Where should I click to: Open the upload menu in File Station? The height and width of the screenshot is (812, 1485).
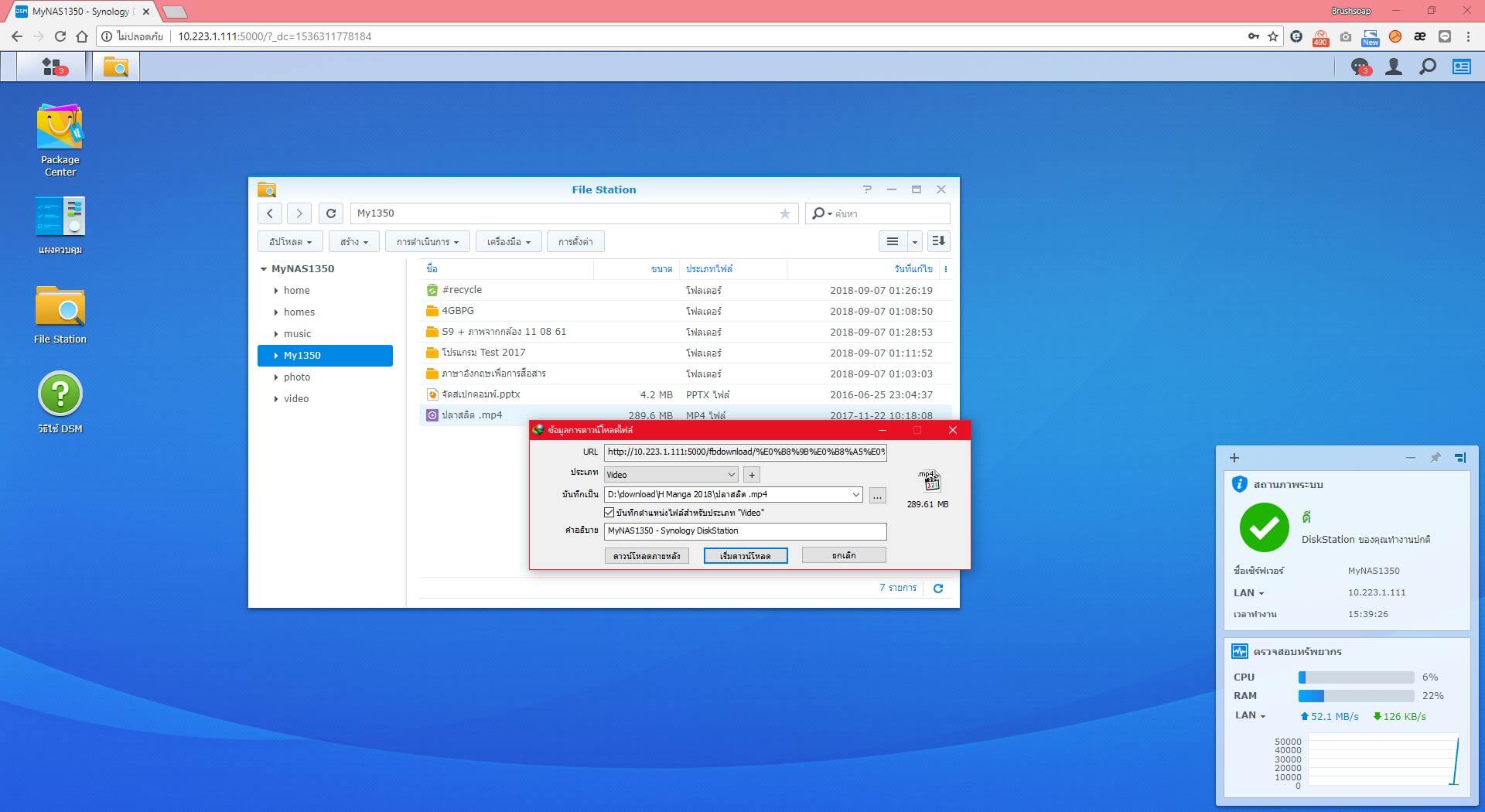coord(290,242)
